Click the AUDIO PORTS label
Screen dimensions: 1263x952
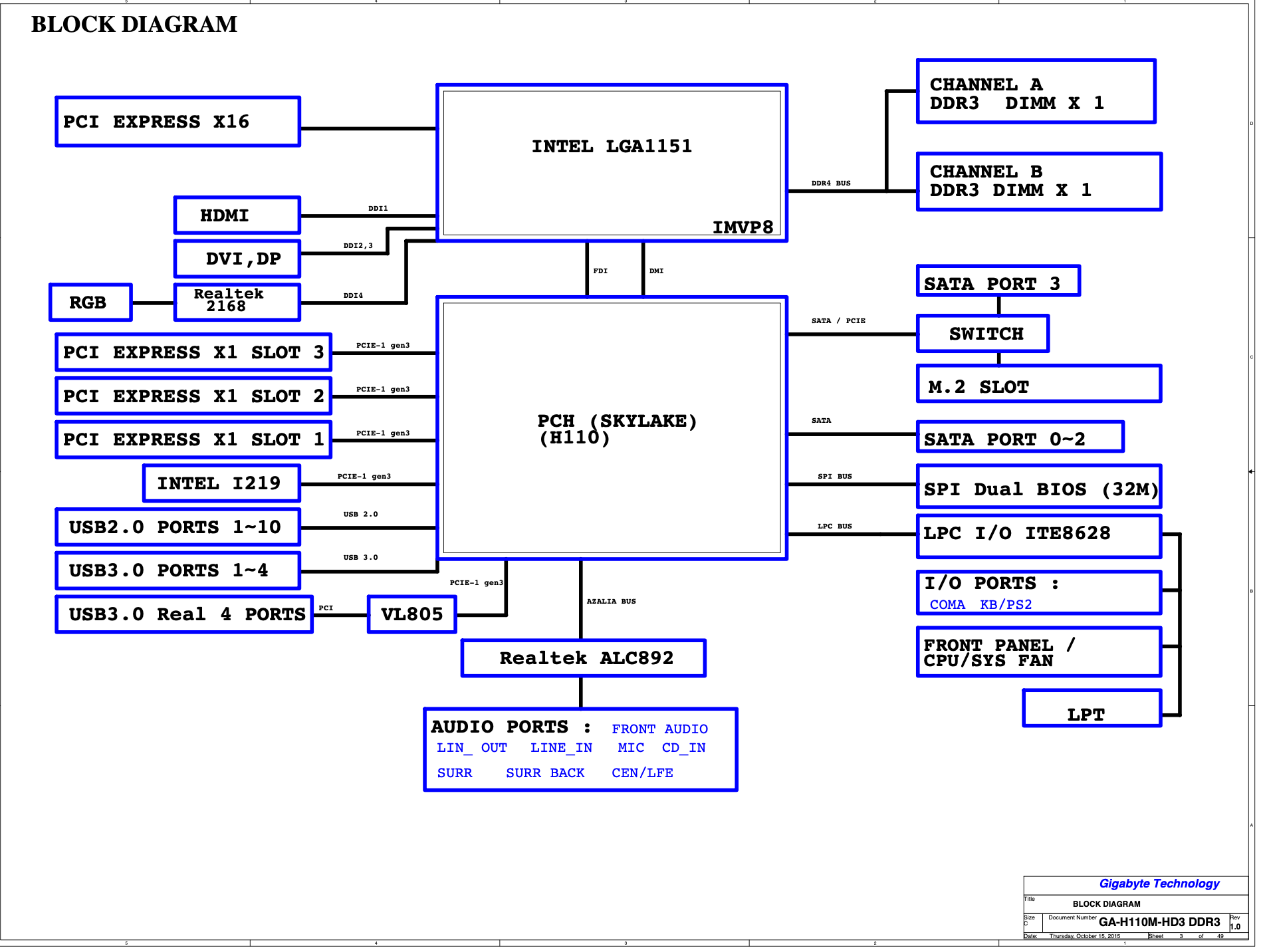pos(511,727)
